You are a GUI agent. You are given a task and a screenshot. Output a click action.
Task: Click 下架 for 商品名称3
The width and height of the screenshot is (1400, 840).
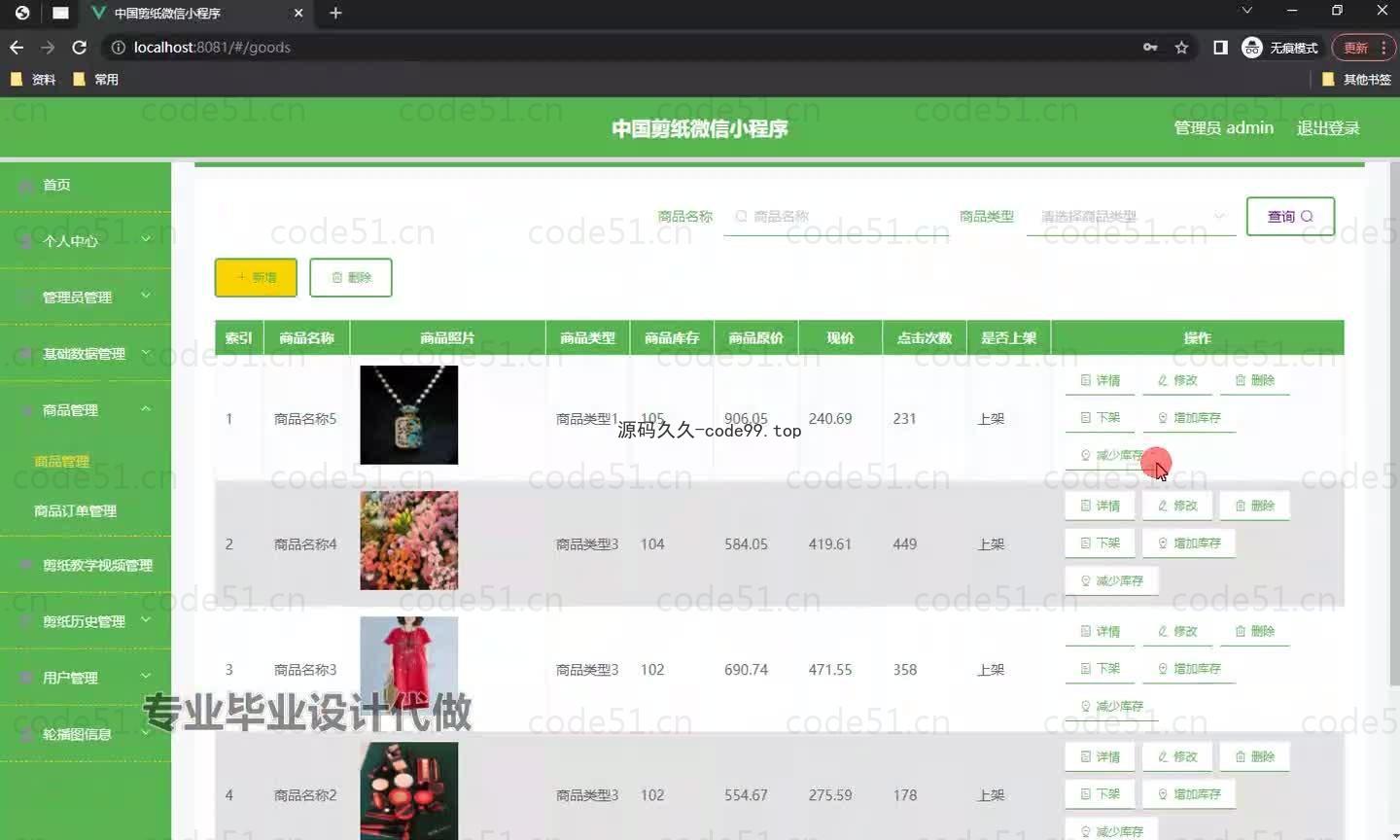click(1100, 668)
